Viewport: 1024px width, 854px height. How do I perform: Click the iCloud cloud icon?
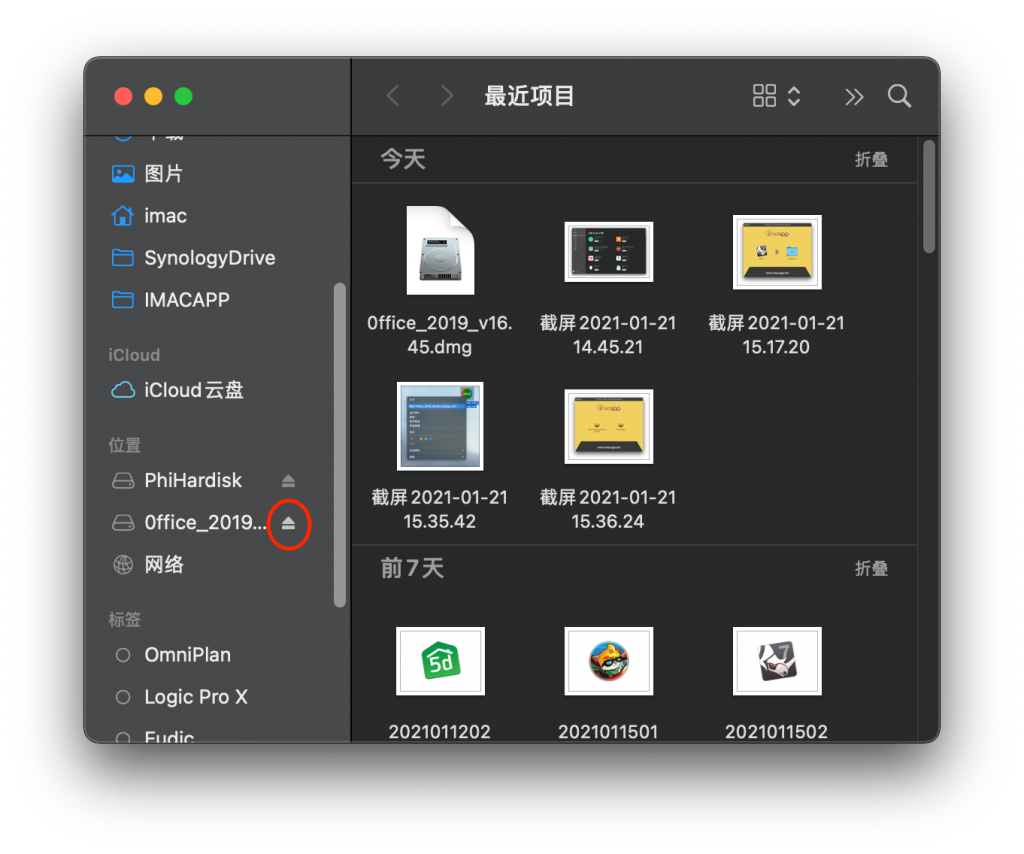point(123,390)
